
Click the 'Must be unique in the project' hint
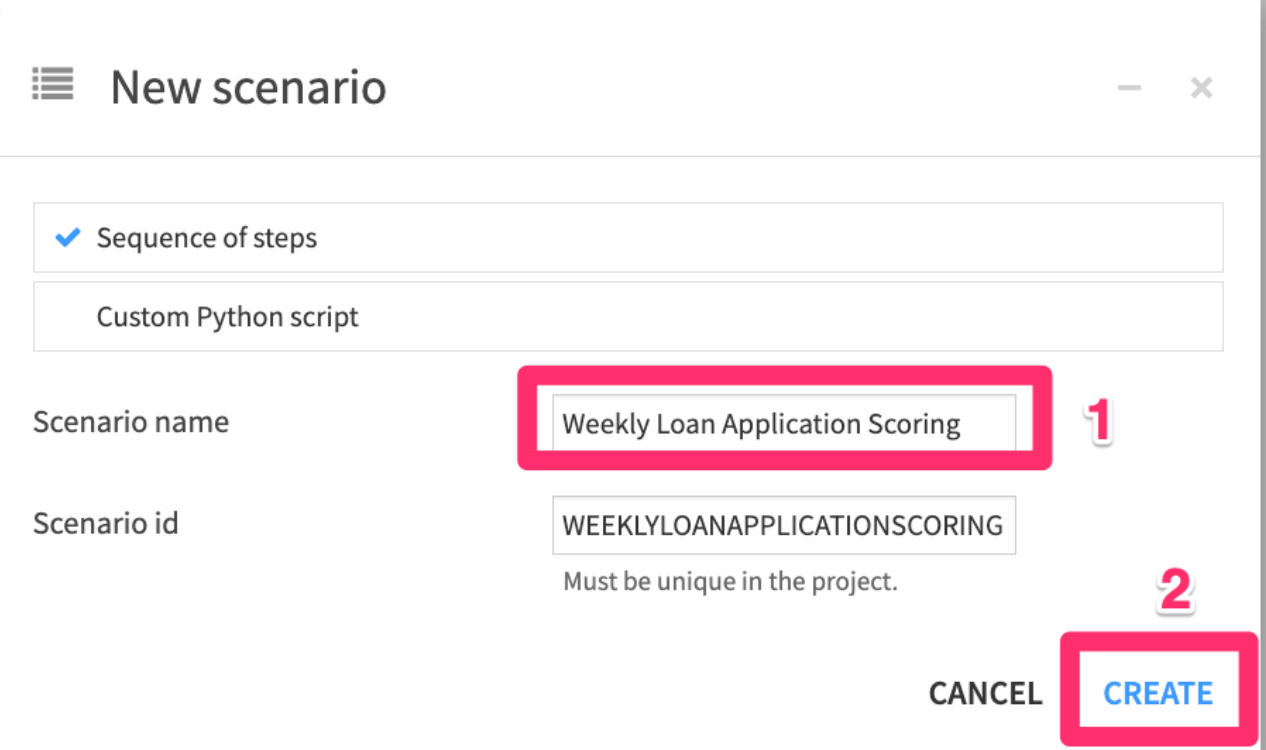point(730,581)
